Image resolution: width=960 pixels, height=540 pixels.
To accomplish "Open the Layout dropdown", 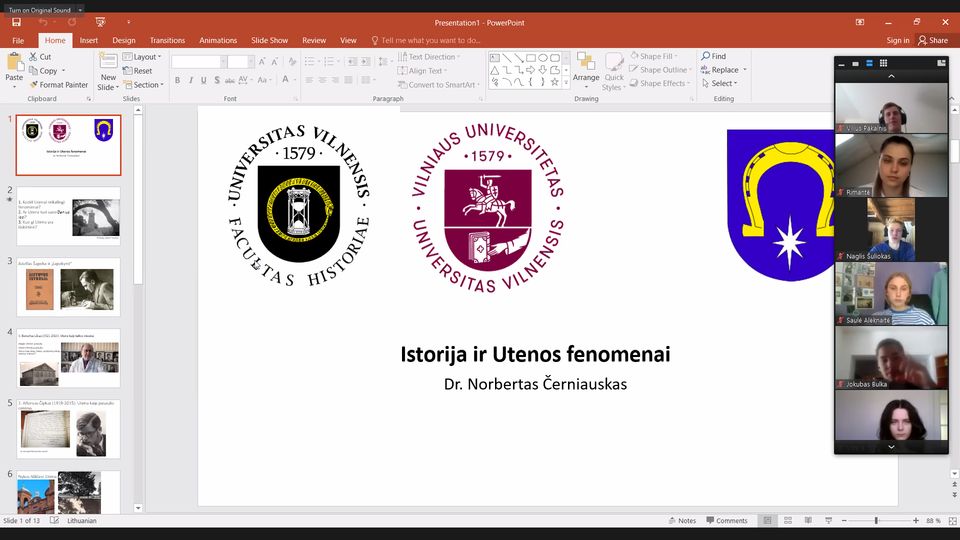I will point(142,57).
